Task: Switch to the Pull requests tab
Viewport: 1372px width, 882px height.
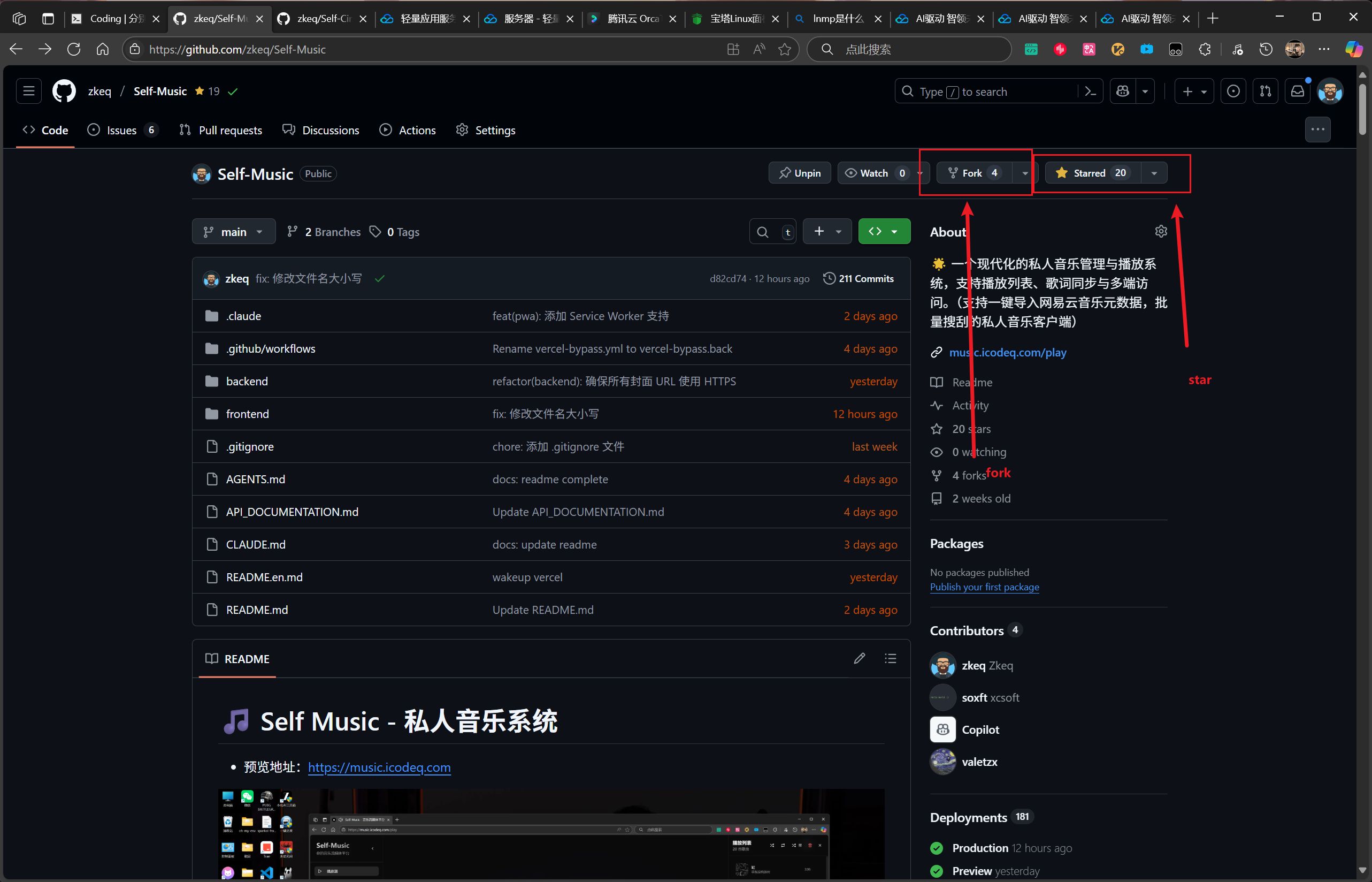Action: pyautogui.click(x=221, y=130)
